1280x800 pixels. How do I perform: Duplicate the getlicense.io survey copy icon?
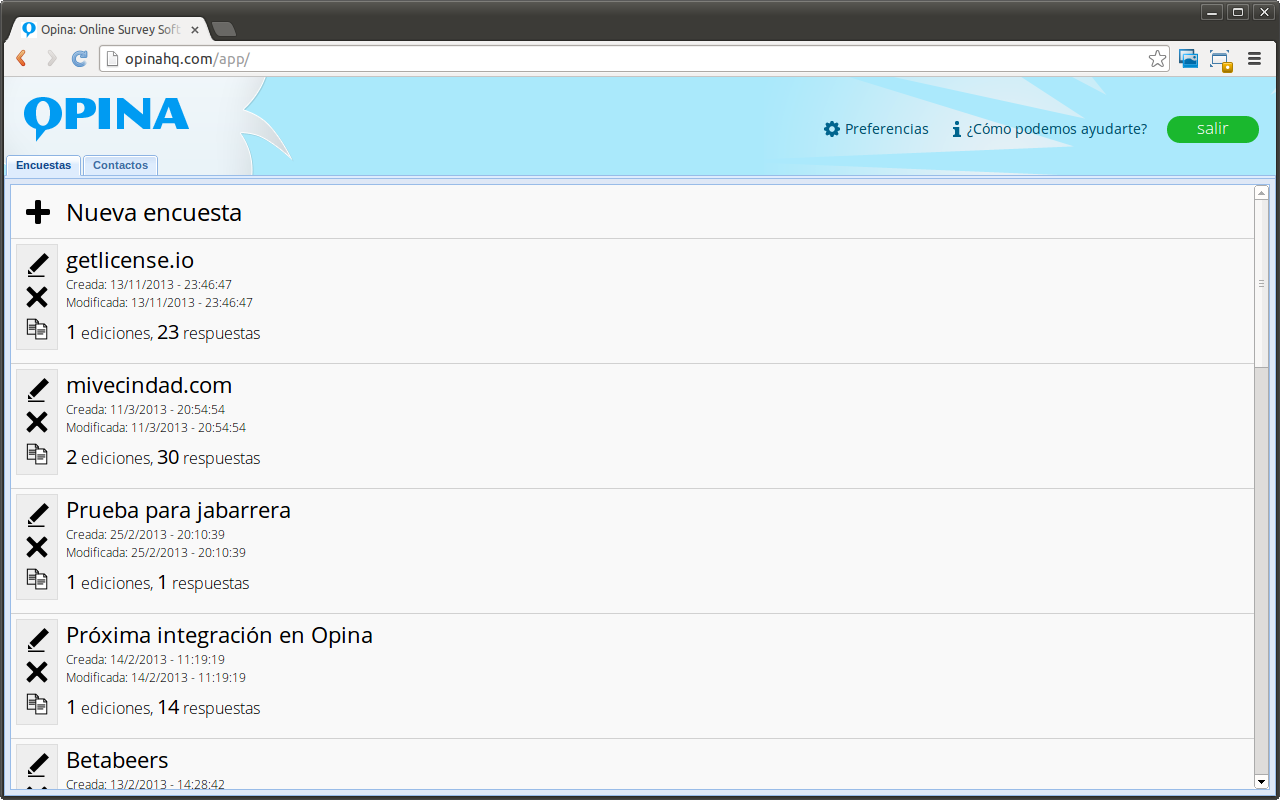click(37, 328)
